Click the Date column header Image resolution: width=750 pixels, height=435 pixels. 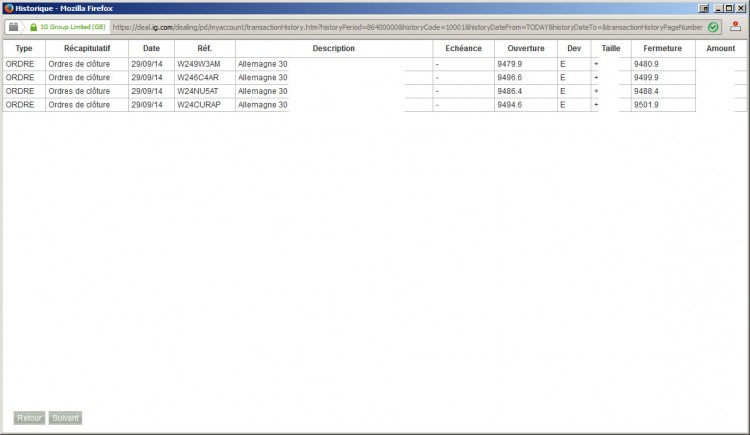151,48
